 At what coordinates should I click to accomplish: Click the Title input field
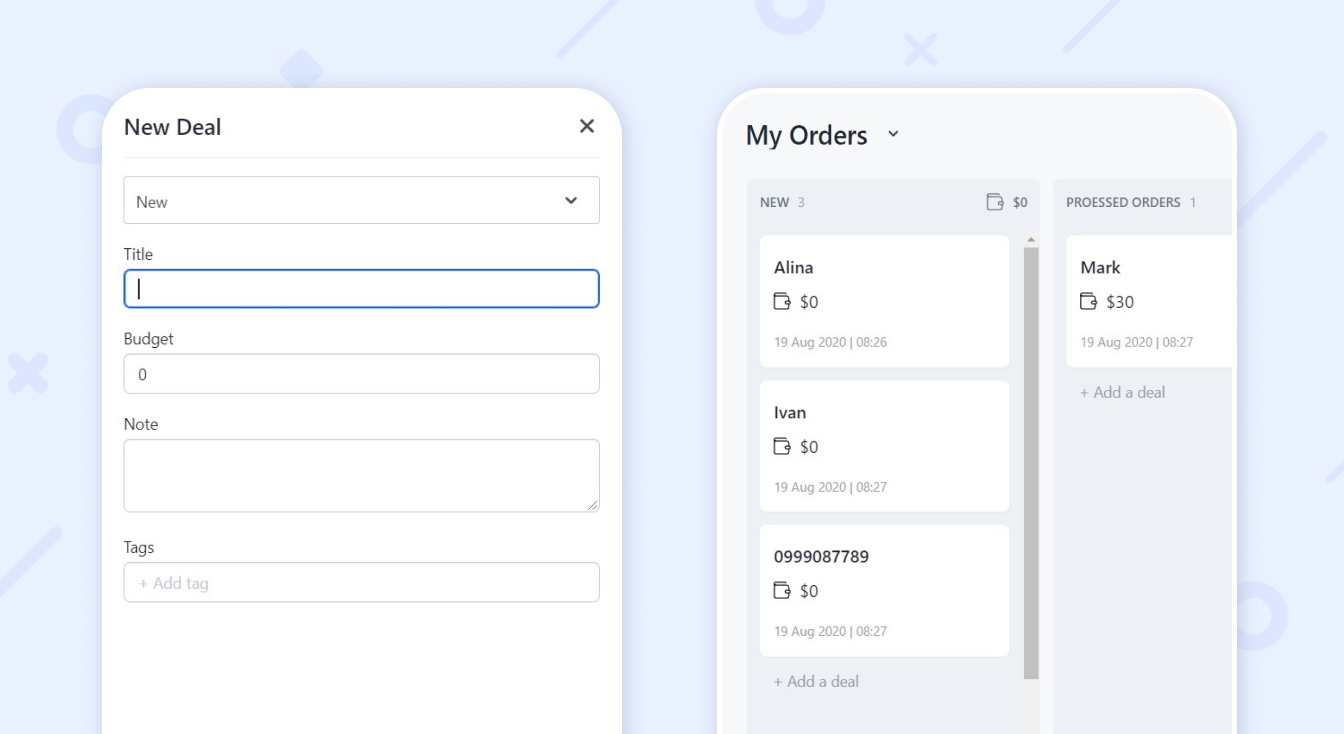pyautogui.click(x=361, y=288)
